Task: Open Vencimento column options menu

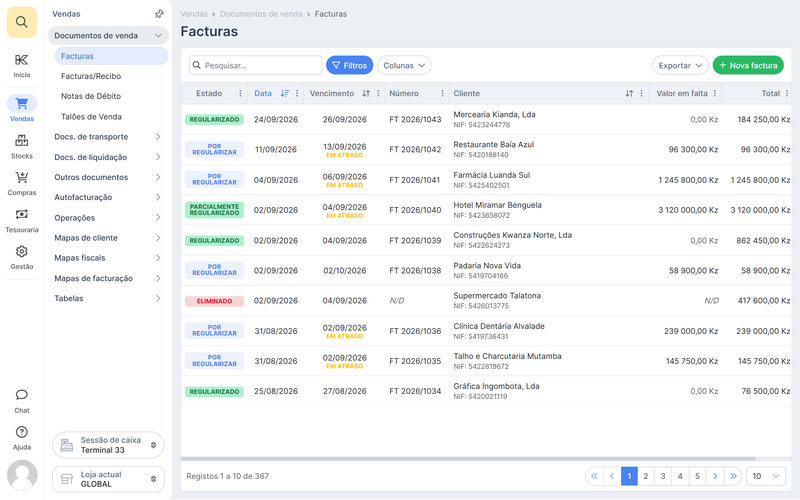Action: pyautogui.click(x=378, y=93)
